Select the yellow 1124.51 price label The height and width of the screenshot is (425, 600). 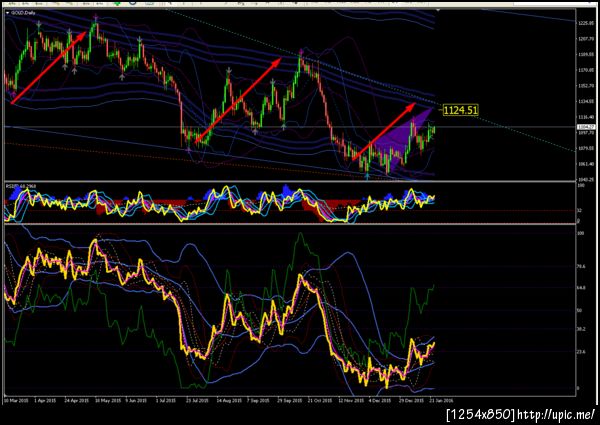point(460,110)
